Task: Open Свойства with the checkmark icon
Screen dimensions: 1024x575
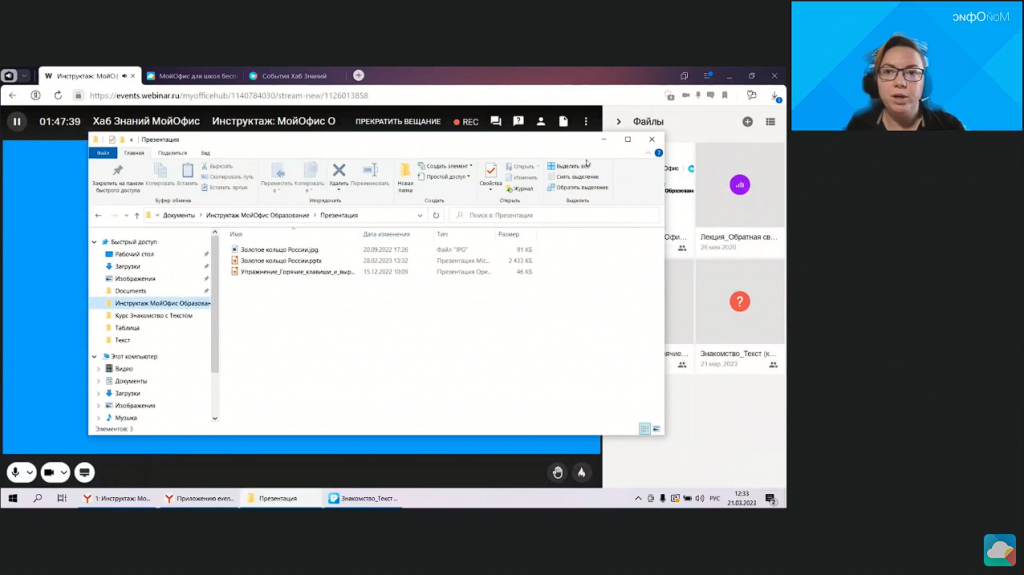Action: pyautogui.click(x=490, y=174)
